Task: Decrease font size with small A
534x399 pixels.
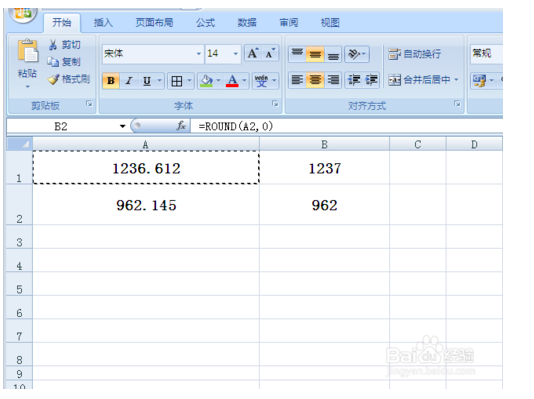Action: (x=270, y=53)
